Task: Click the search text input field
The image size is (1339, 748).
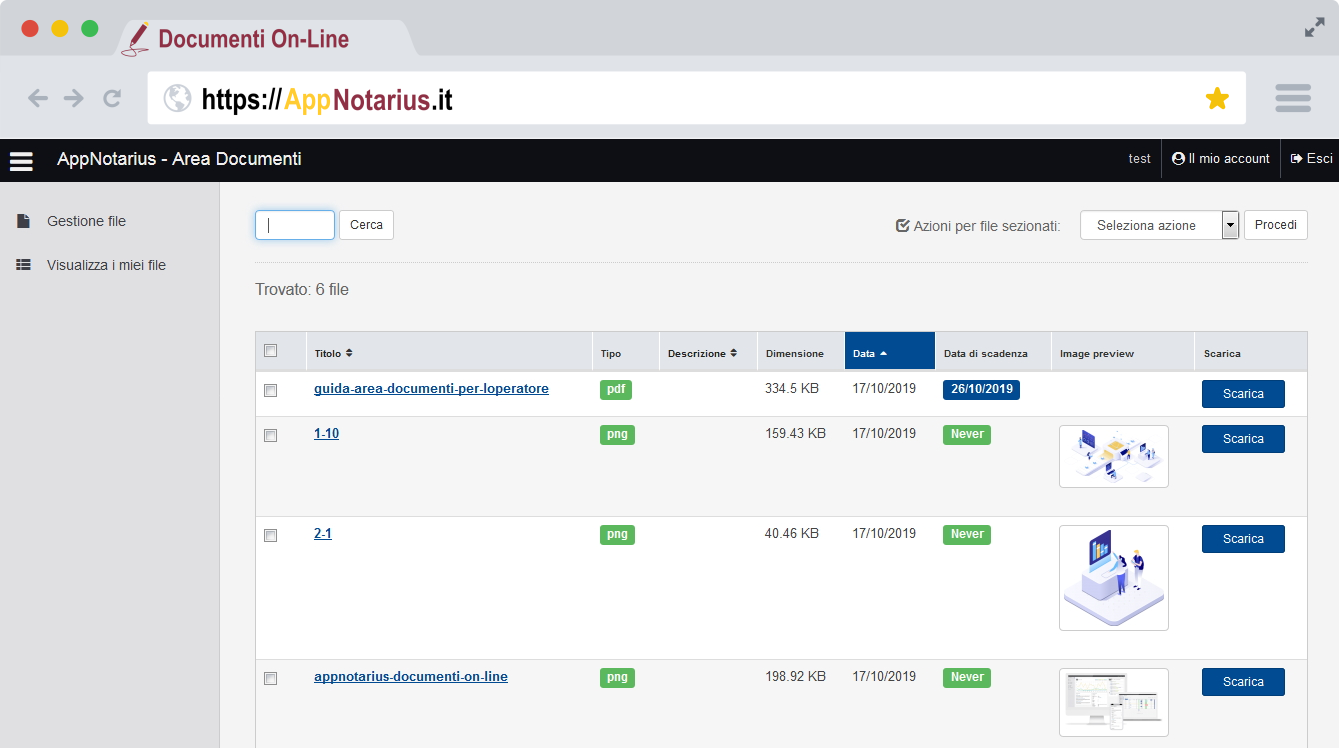Action: tap(295, 225)
